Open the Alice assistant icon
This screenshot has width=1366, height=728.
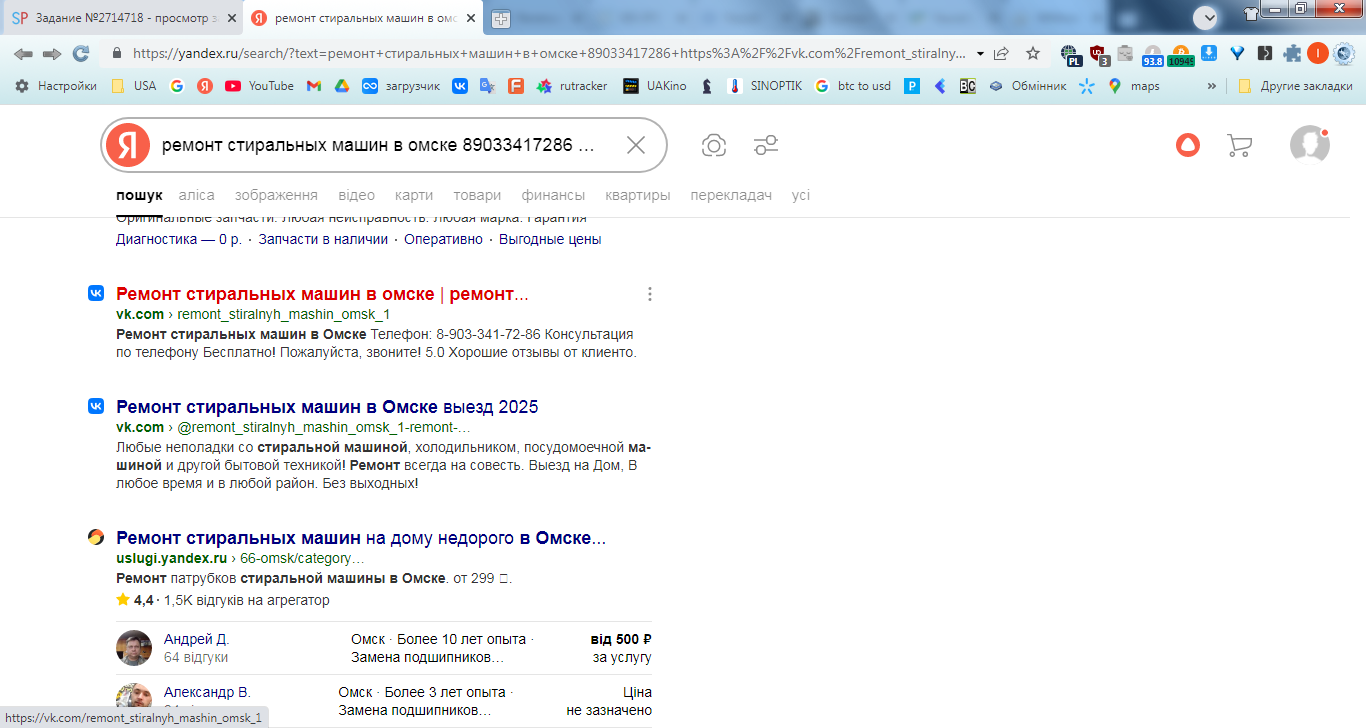point(1187,145)
